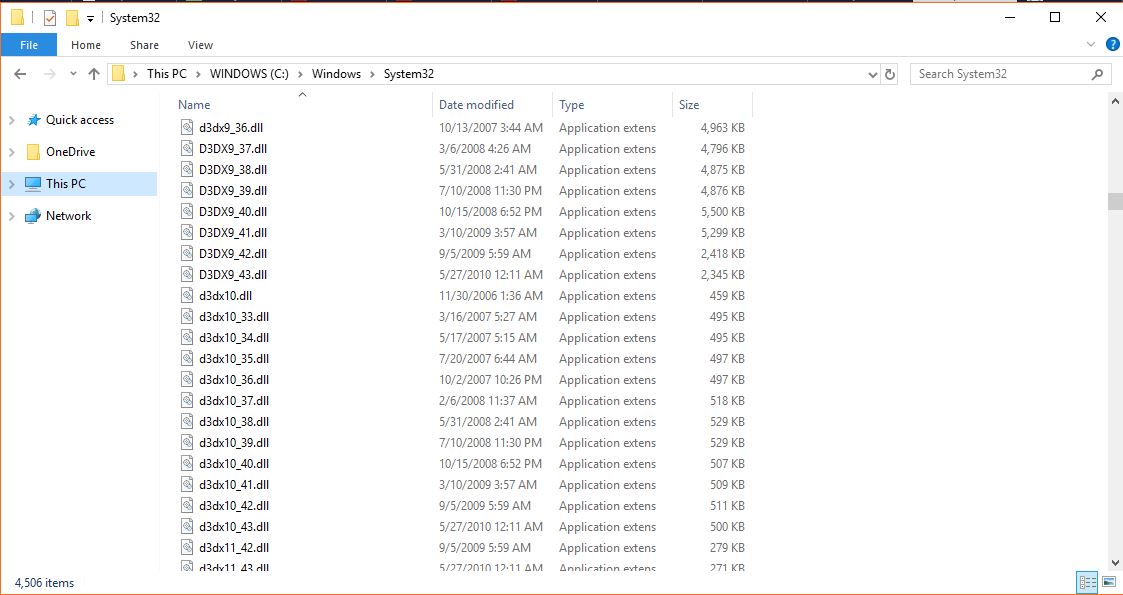Image resolution: width=1123 pixels, height=595 pixels.
Task: Click the New folder quick access icon
Action: [x=72, y=18]
